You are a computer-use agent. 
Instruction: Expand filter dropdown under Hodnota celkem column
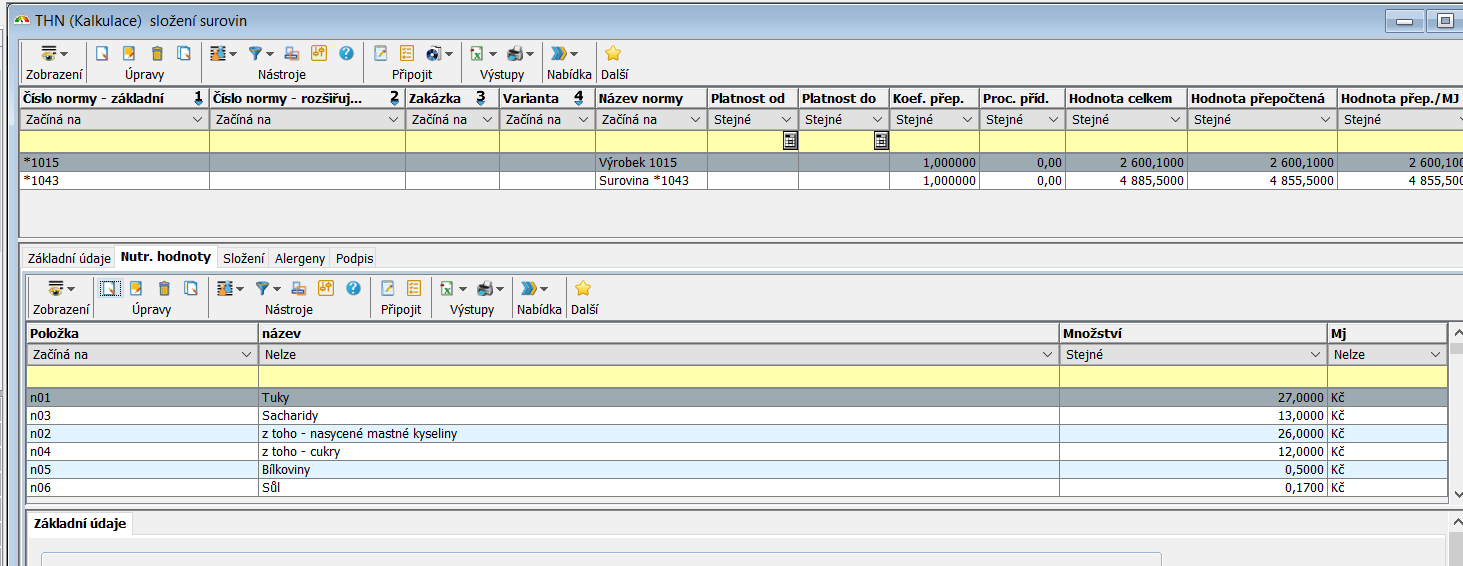(x=1177, y=120)
